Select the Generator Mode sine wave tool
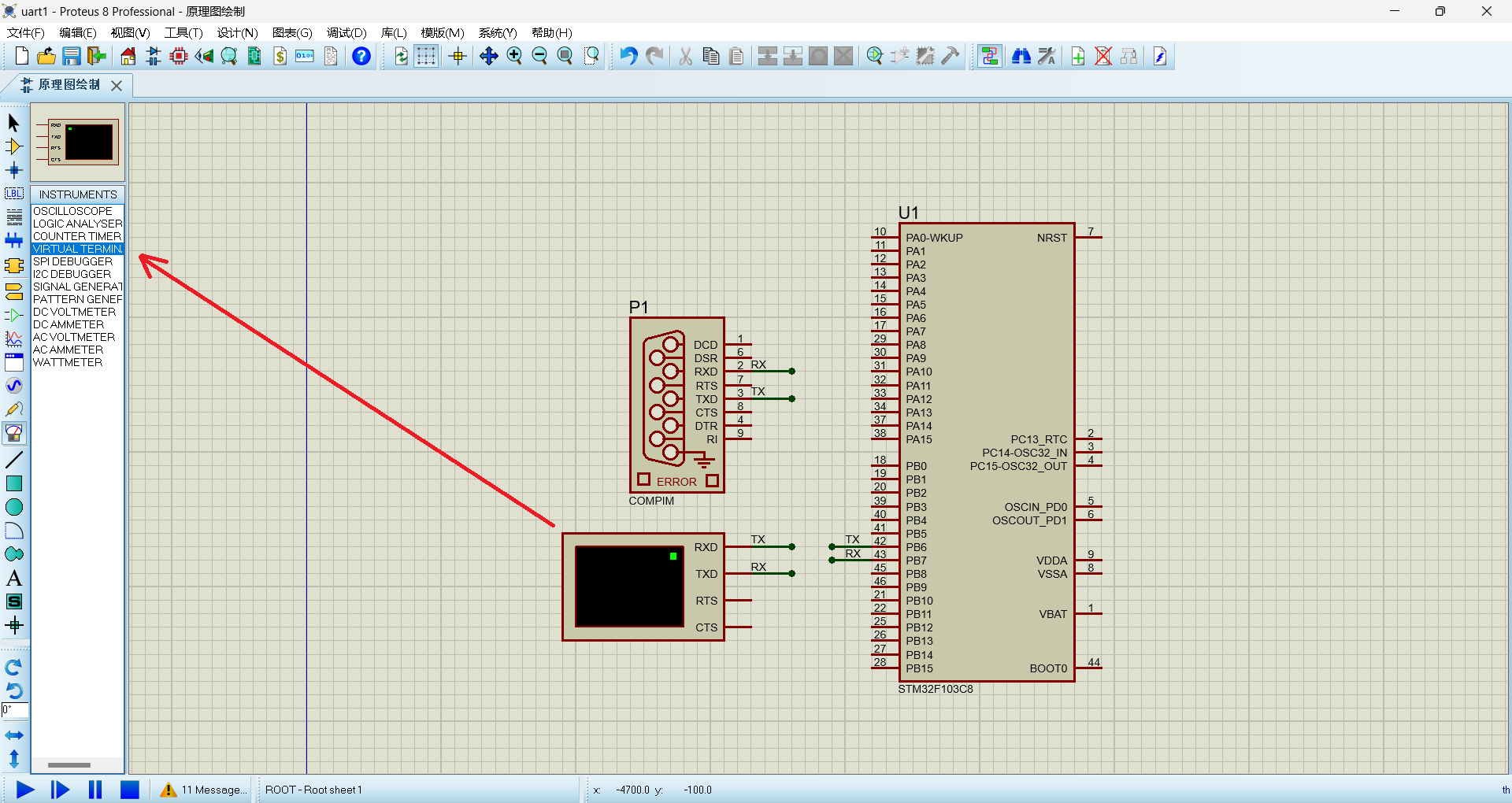The image size is (1512, 803). [x=14, y=386]
